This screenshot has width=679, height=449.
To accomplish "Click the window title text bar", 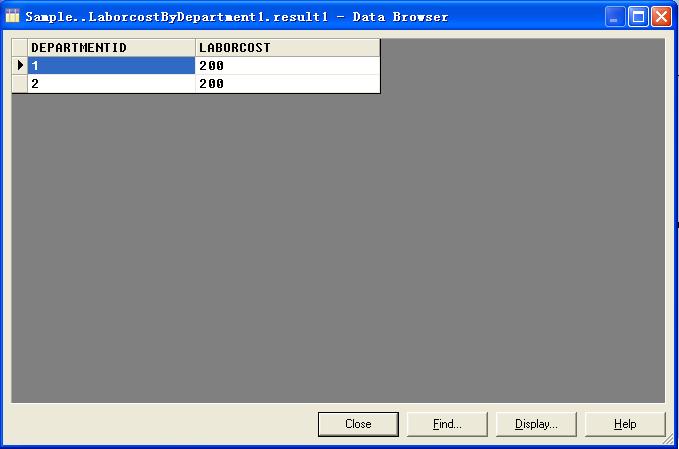I will pyautogui.click(x=236, y=17).
